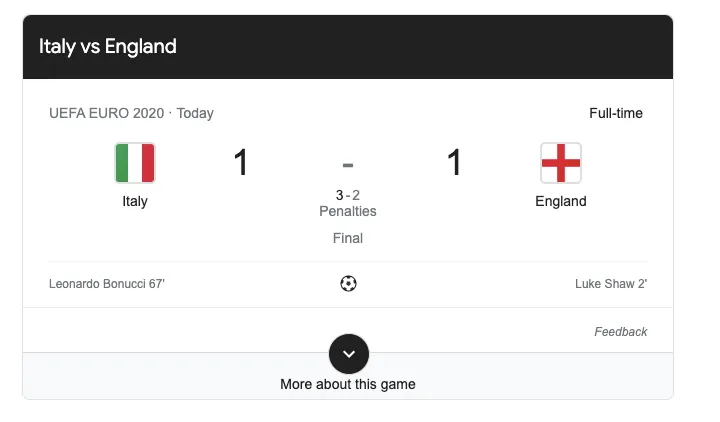
Task: Click England's score of 1
Action: coord(454,163)
